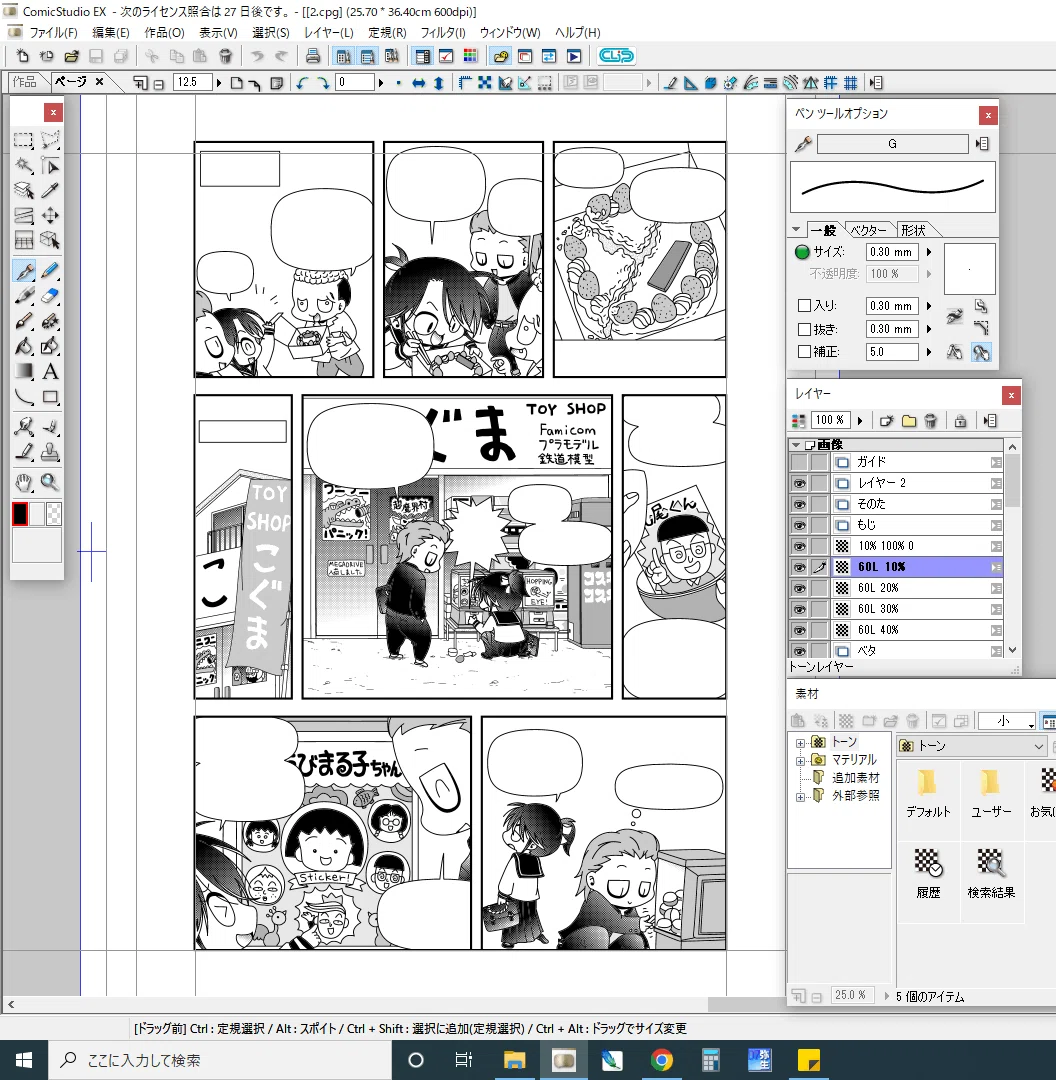Select the fill bucket tool

[23, 346]
